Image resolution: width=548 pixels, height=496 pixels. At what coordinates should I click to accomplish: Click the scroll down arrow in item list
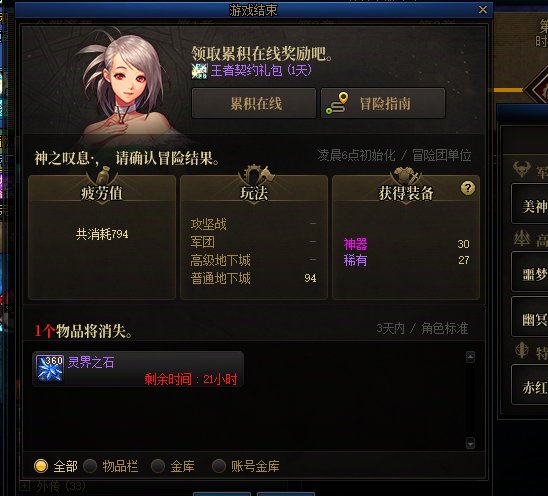click(x=470, y=443)
